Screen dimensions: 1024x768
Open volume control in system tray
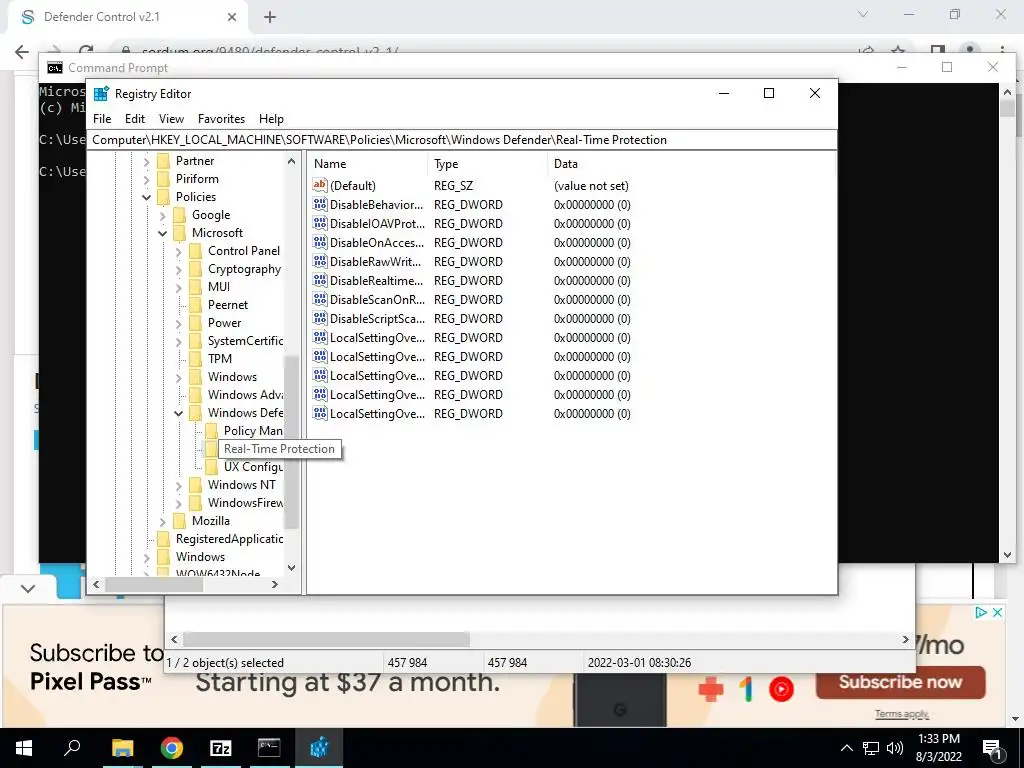click(895, 748)
